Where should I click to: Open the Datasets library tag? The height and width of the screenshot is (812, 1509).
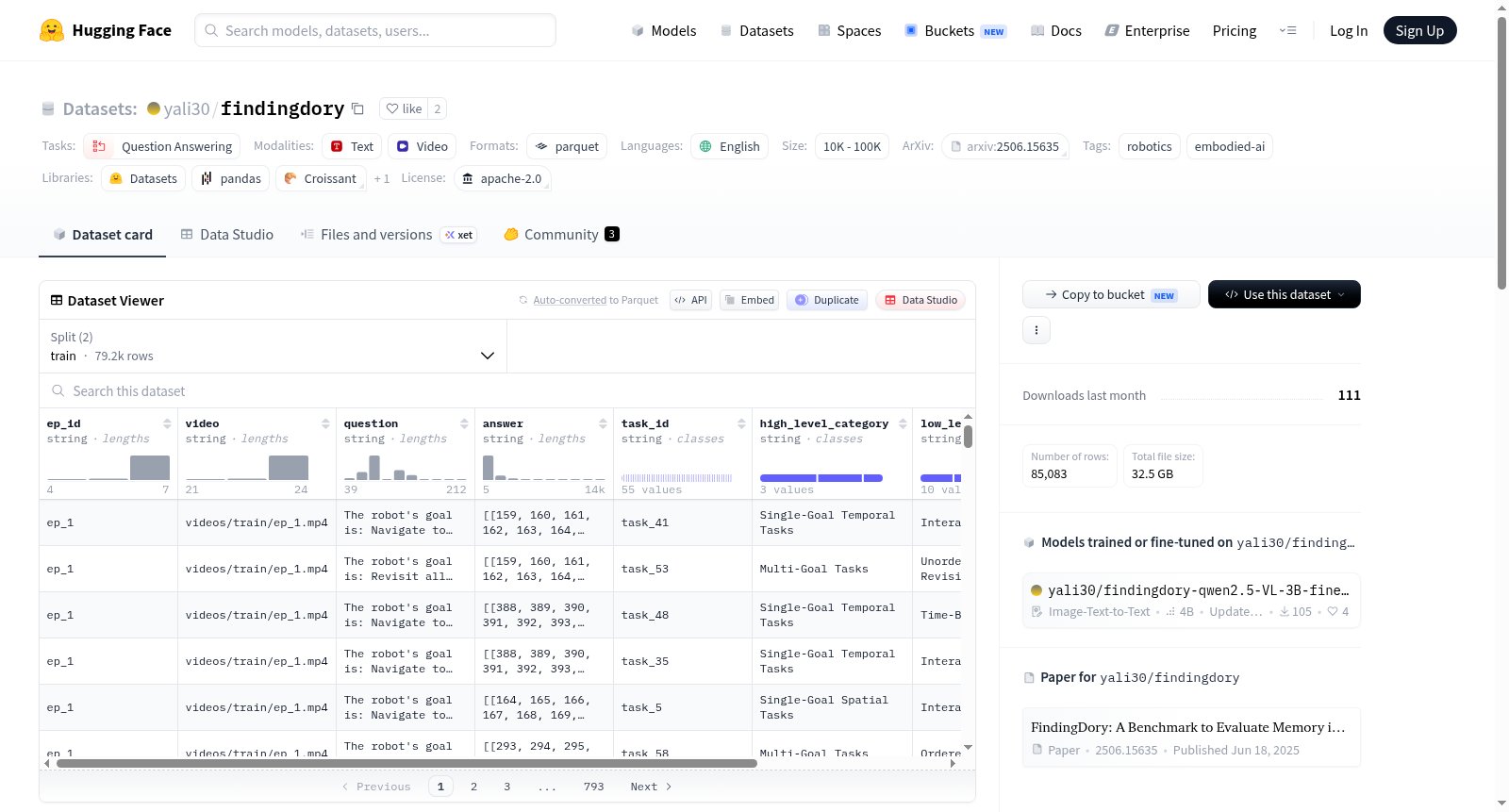point(143,178)
